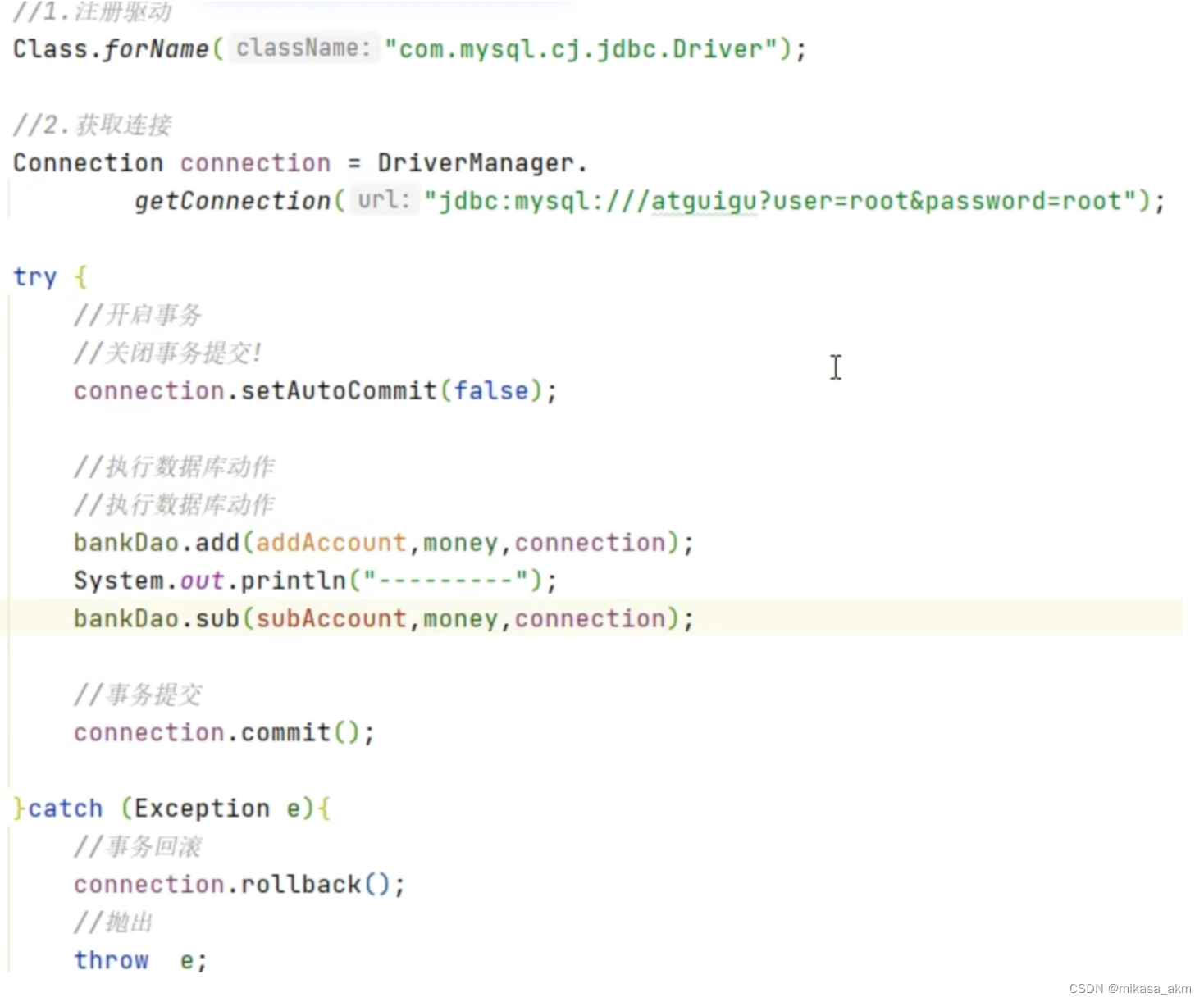The width and height of the screenshot is (1204, 1002).
Task: Click the Connection type declaration
Action: [89, 163]
